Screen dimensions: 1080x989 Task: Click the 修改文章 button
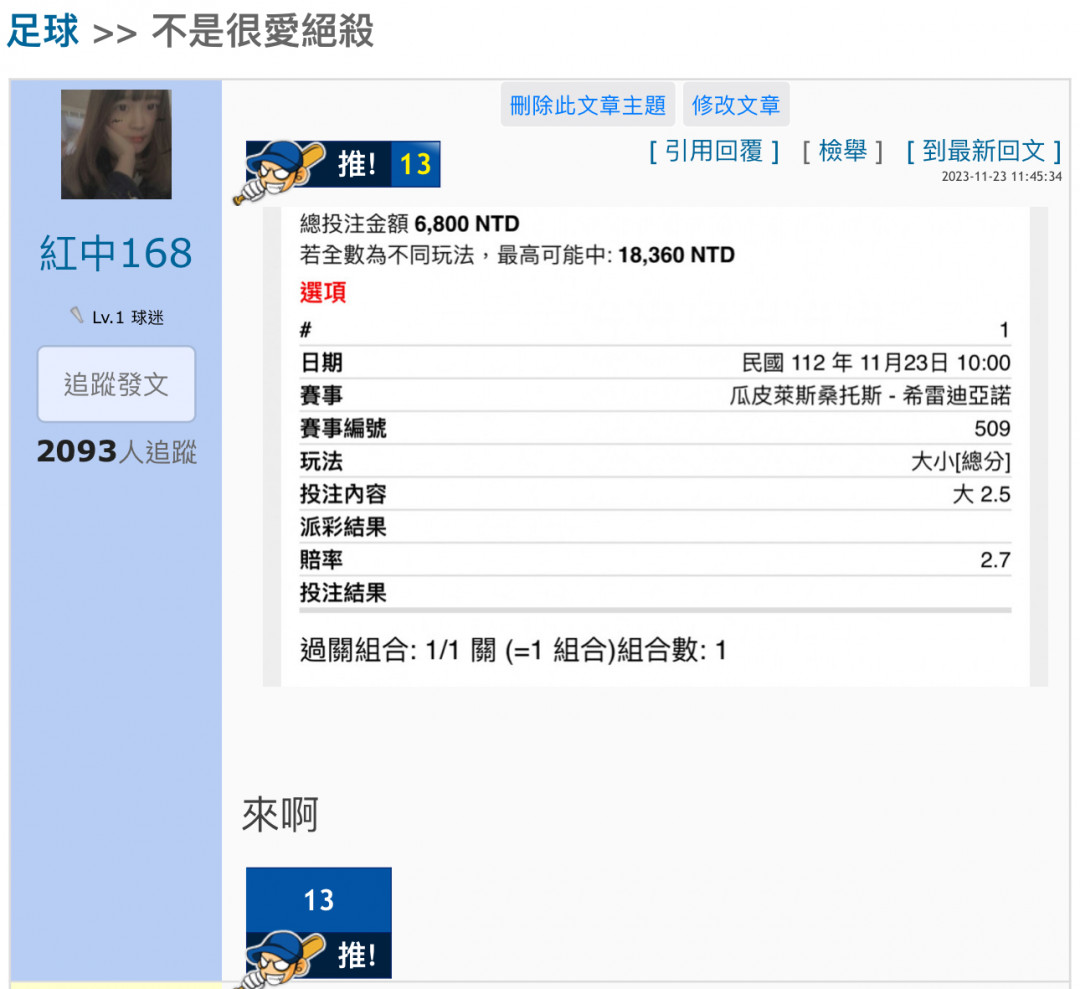click(736, 105)
